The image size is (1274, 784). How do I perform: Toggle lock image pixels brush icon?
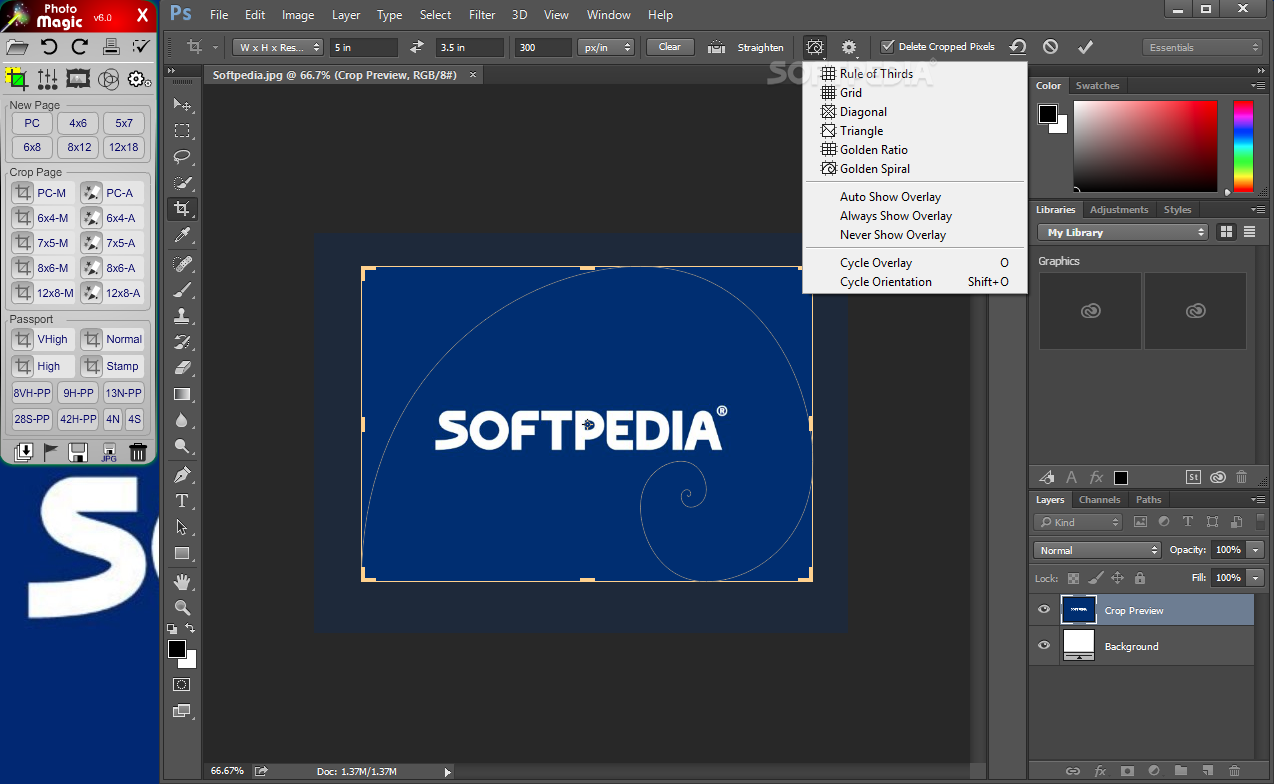(x=1095, y=578)
